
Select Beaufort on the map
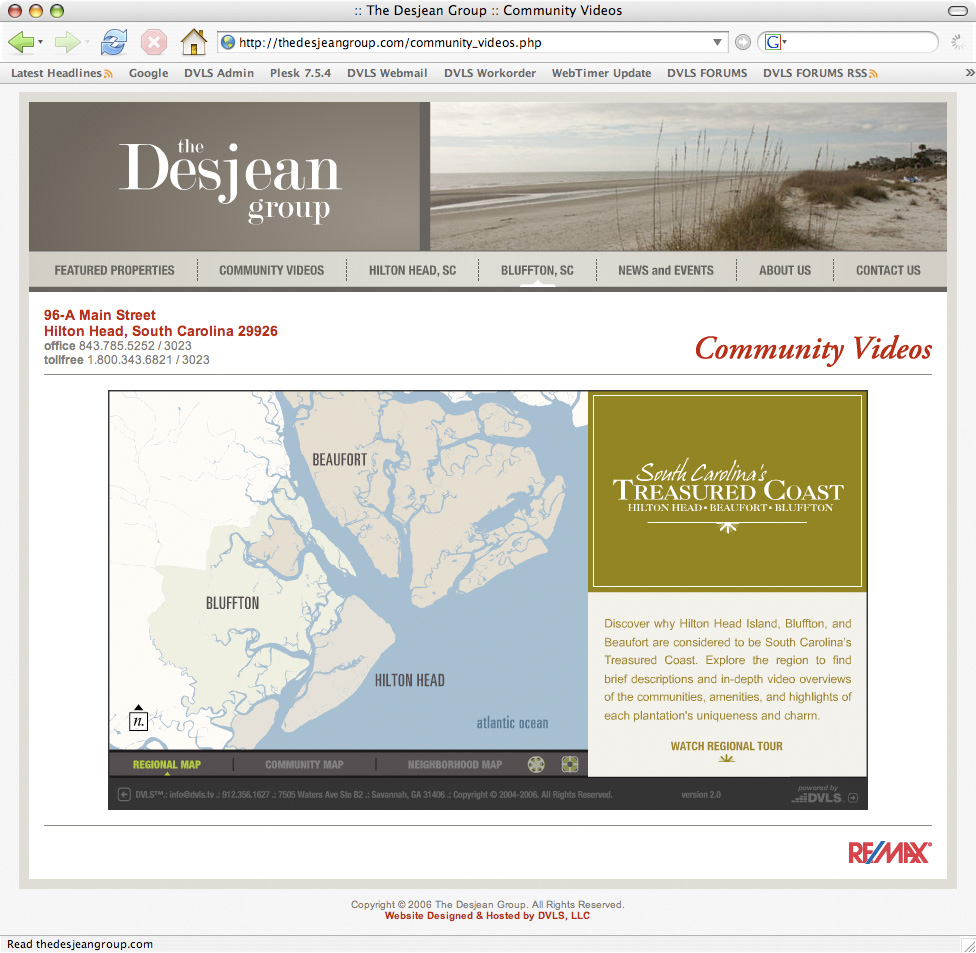tap(339, 460)
